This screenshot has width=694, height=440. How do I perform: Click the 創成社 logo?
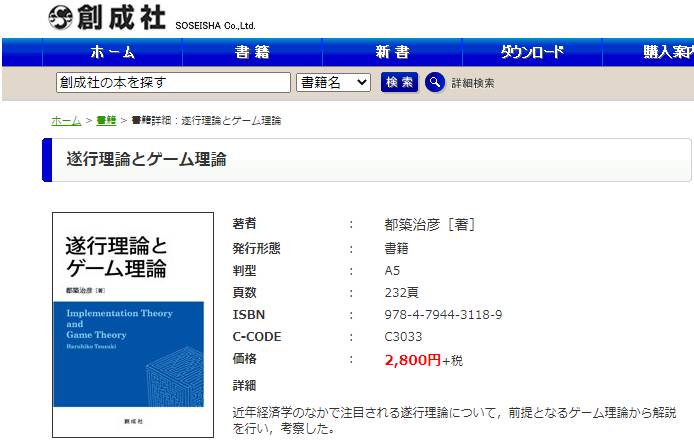[x=106, y=17]
